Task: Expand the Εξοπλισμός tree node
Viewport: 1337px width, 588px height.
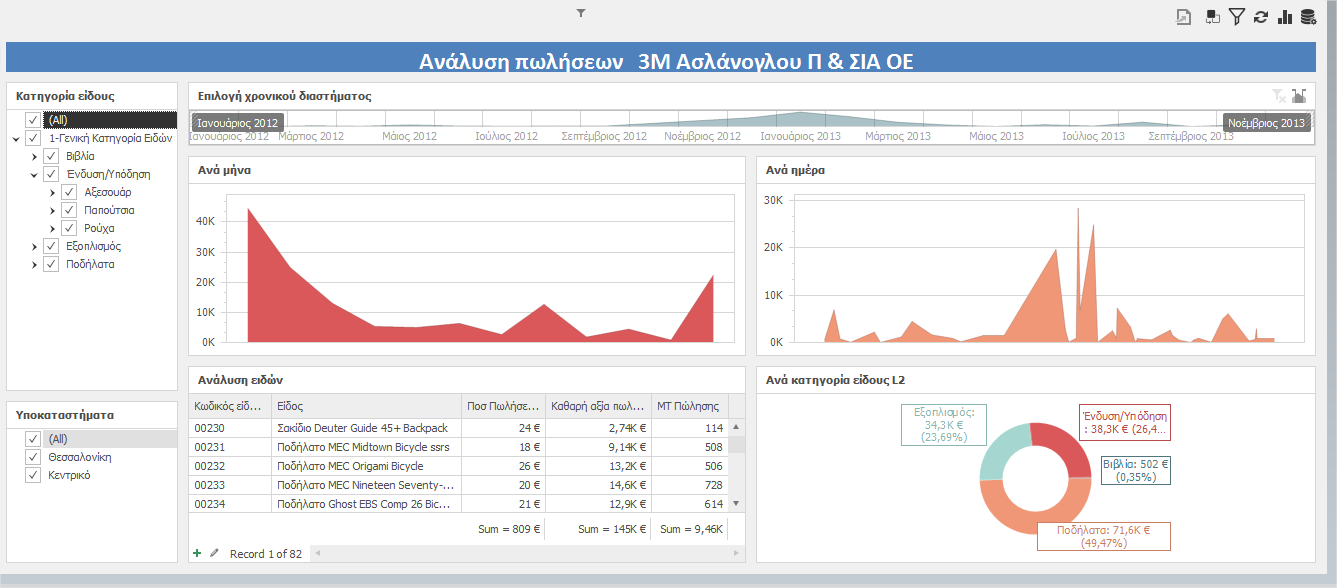Action: pos(34,246)
